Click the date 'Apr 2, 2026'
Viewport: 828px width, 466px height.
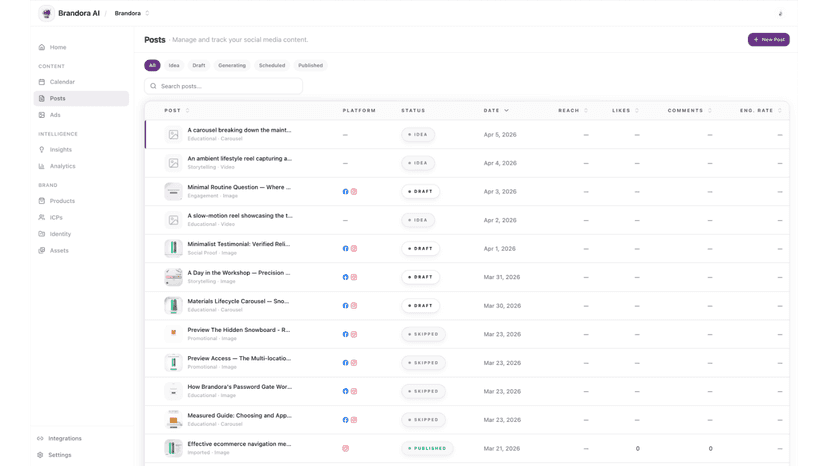coord(500,220)
